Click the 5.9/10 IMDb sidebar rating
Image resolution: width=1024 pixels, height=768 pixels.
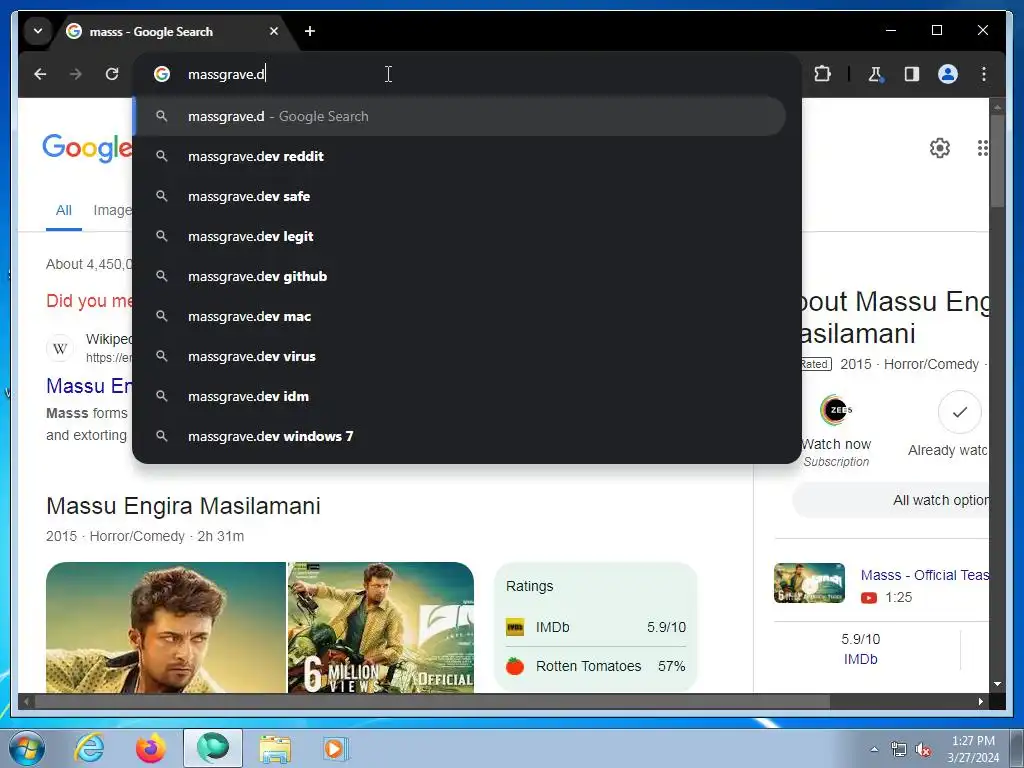click(x=860, y=648)
